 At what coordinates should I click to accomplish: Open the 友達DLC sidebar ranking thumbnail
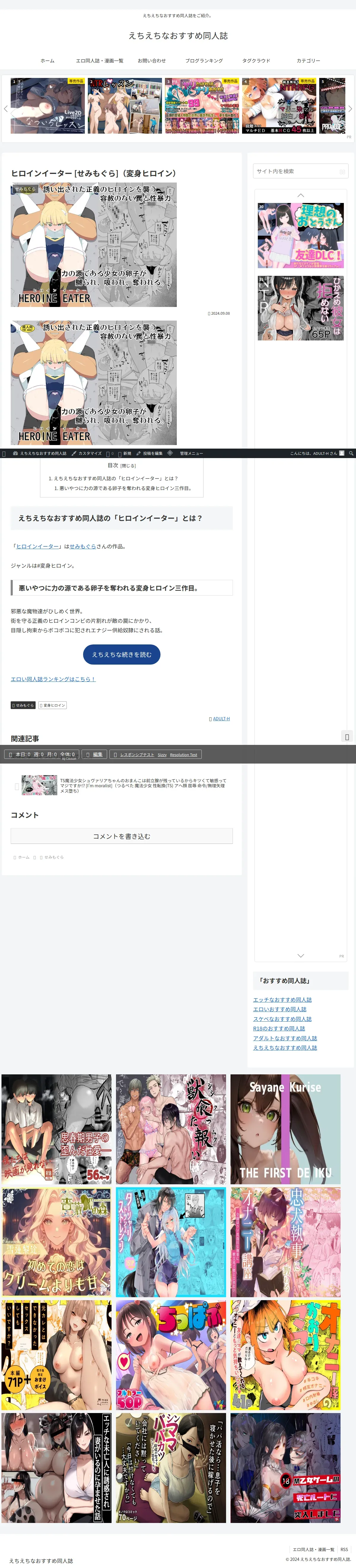(301, 236)
